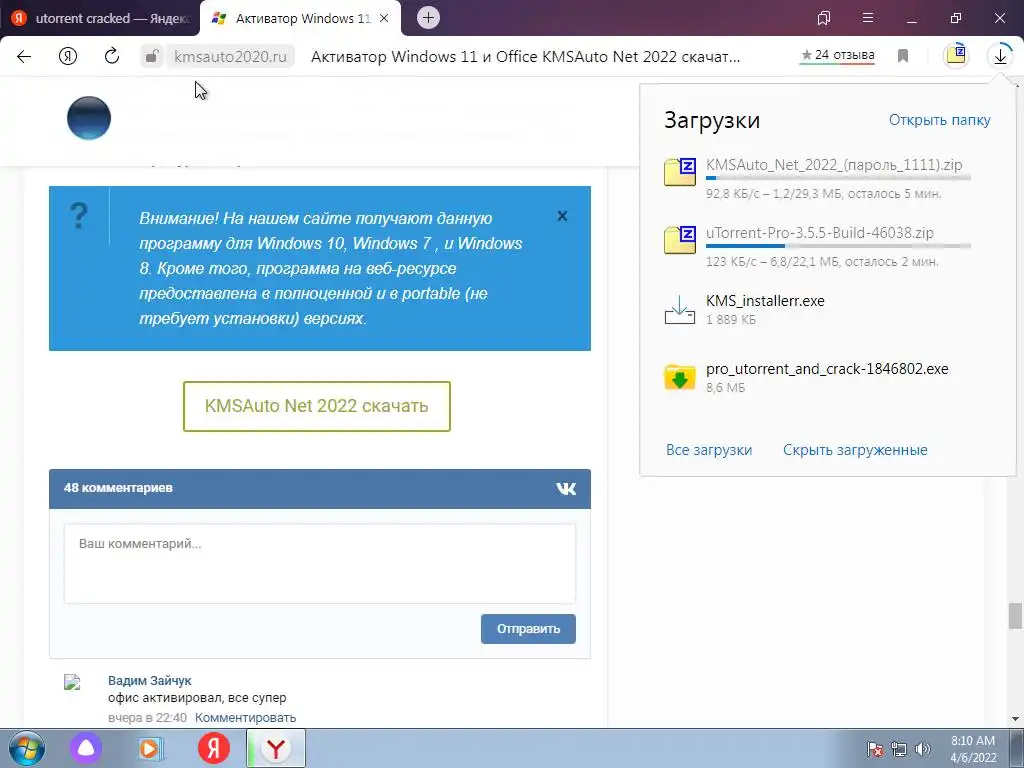
Task: Open Вадим Зайчук profile link
Action: pyautogui.click(x=150, y=680)
